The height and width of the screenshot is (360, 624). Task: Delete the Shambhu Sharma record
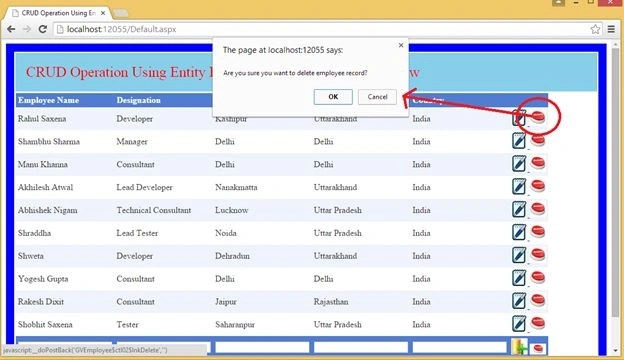point(538,140)
